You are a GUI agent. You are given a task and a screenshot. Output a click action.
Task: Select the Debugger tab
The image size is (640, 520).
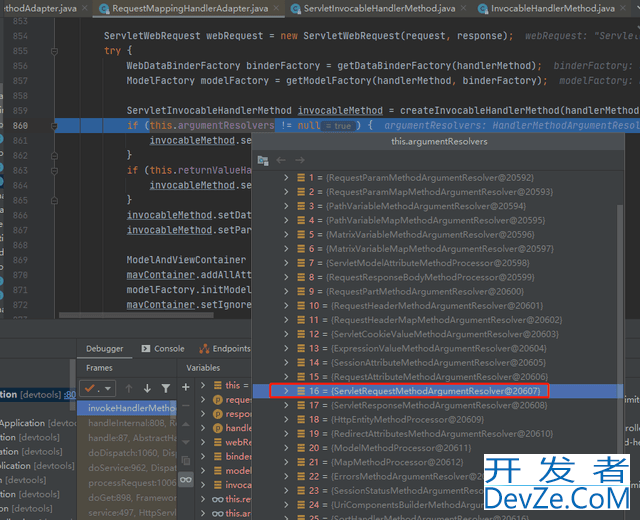(x=104, y=349)
